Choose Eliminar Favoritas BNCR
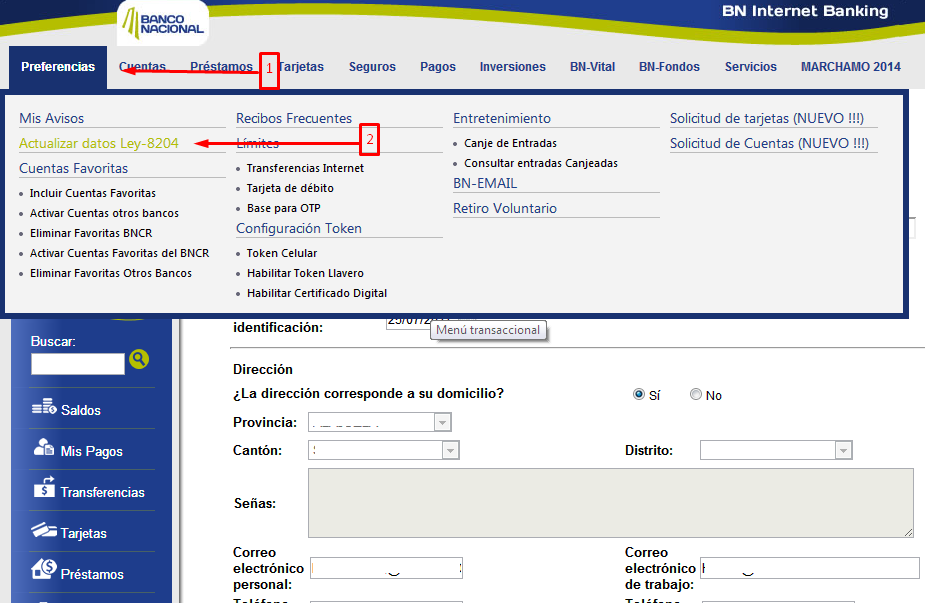This screenshot has height=603, width=925. point(91,233)
